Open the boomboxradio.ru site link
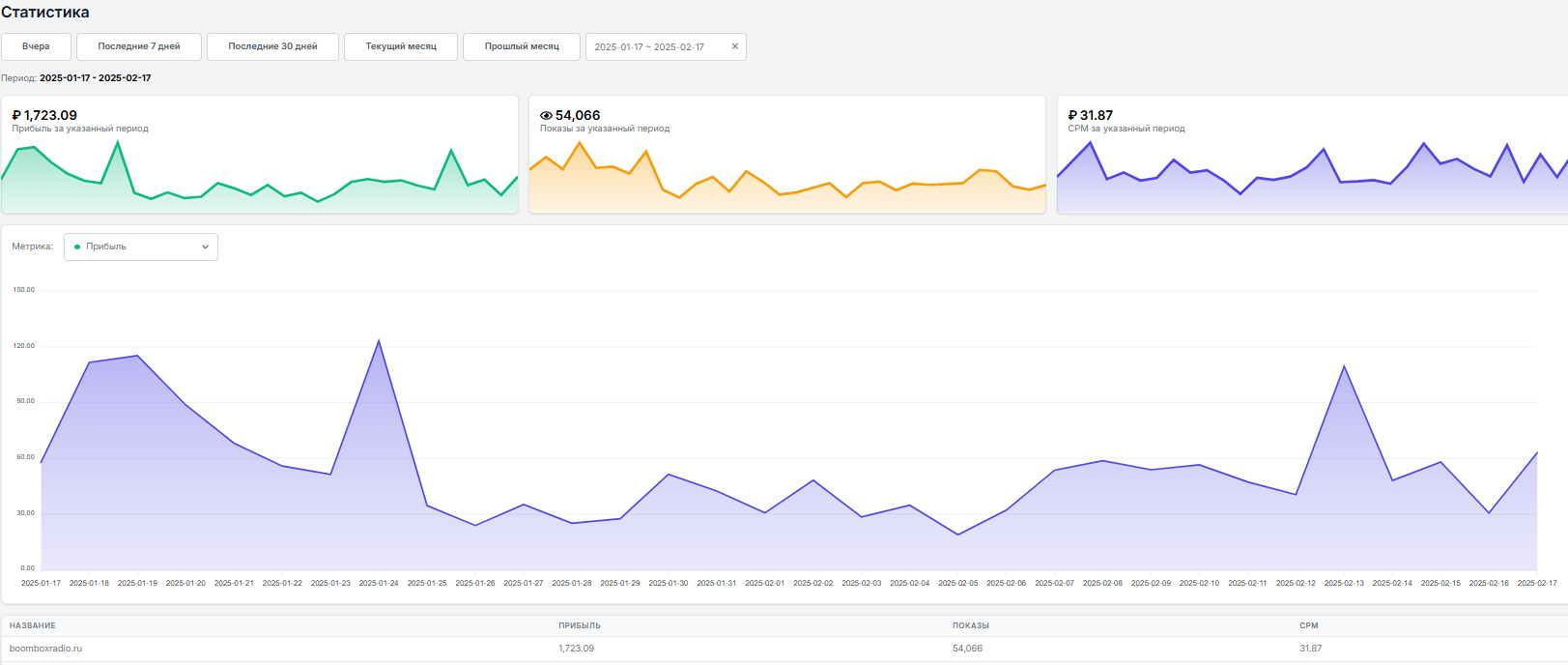This screenshot has width=1568, height=665. [x=45, y=649]
